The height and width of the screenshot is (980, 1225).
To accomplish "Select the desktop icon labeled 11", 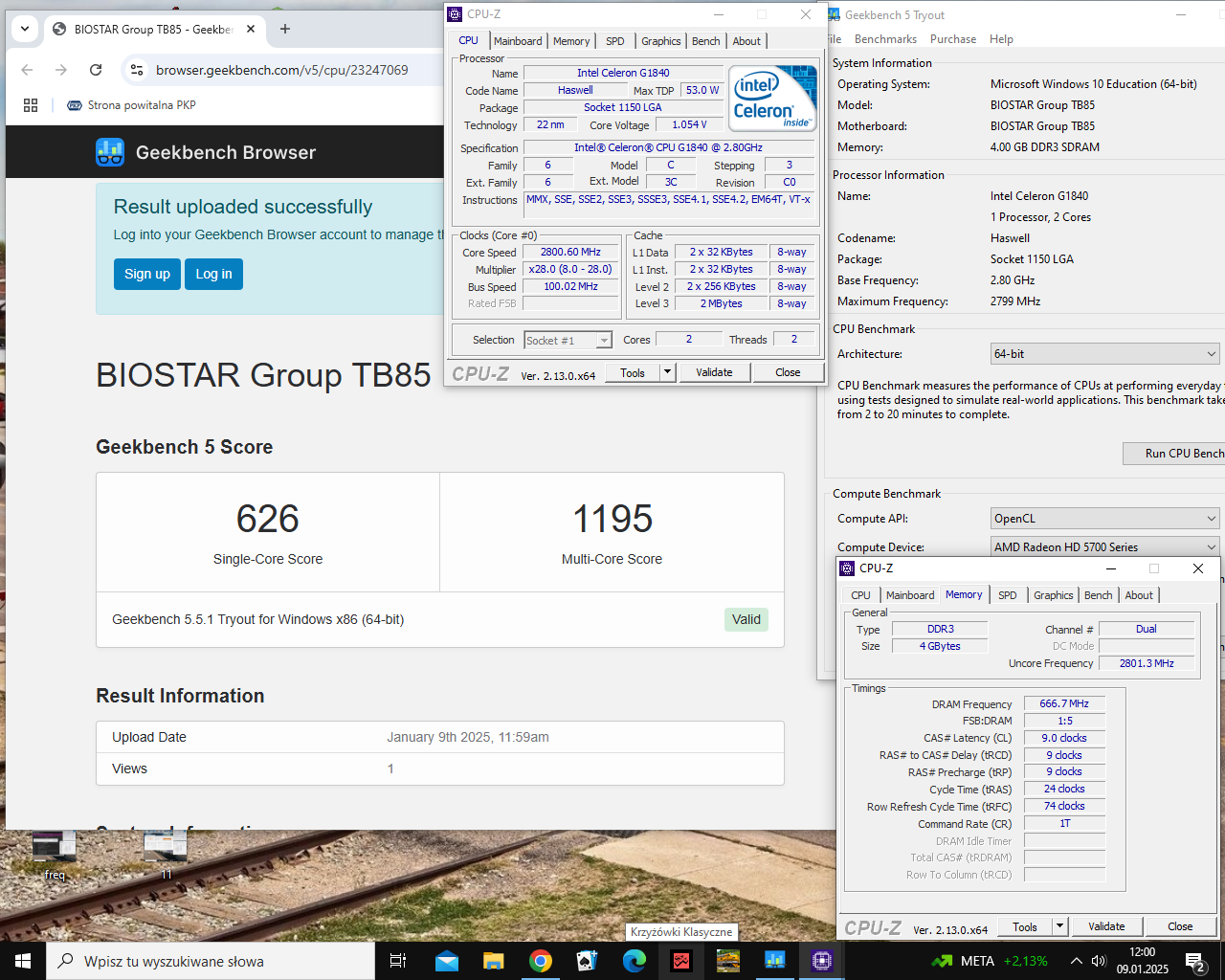I will click(166, 854).
